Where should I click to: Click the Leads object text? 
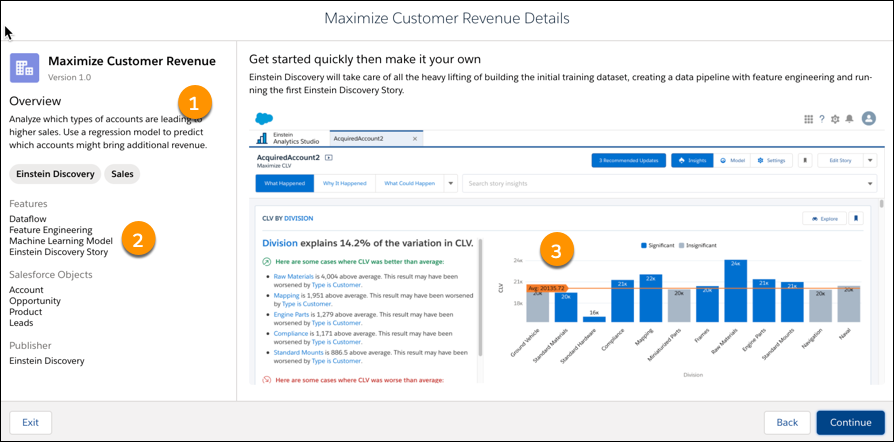(x=21, y=323)
